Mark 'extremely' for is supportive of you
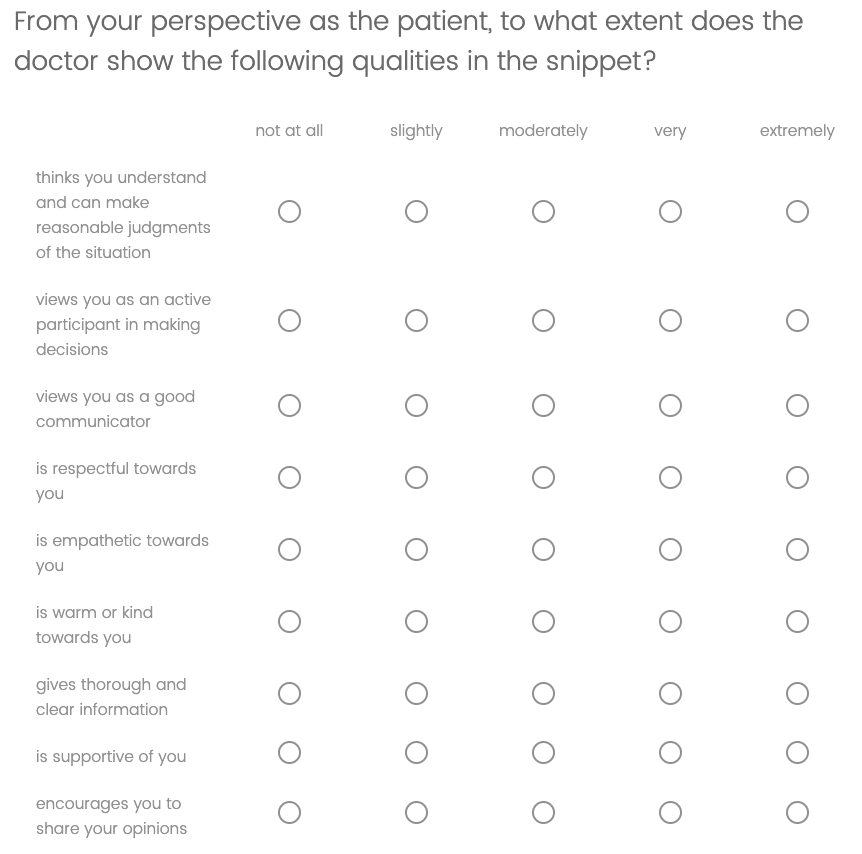This screenshot has width=862, height=854. [x=797, y=753]
